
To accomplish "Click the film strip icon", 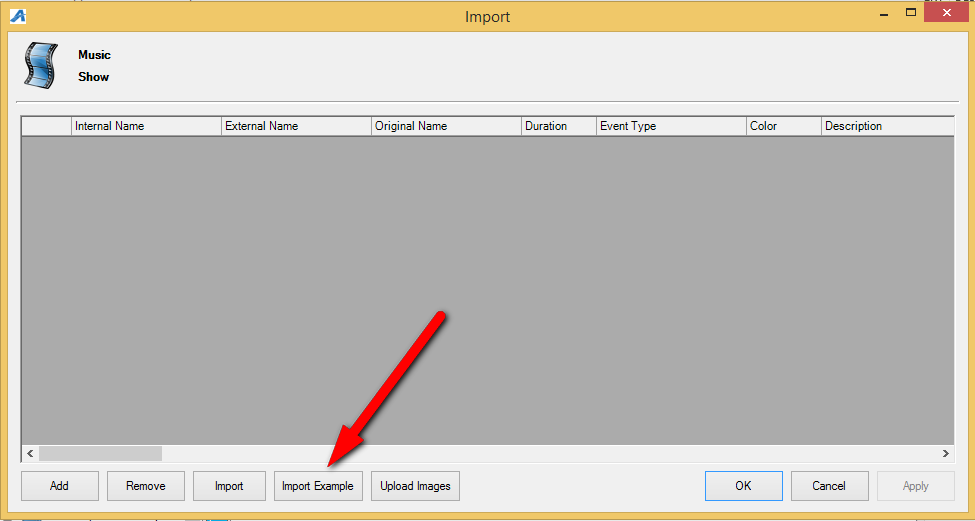I will click(41, 65).
